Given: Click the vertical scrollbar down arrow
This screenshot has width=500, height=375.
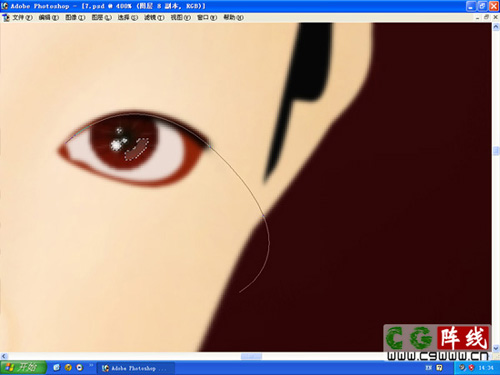Looking at the screenshot, I should 496,348.
